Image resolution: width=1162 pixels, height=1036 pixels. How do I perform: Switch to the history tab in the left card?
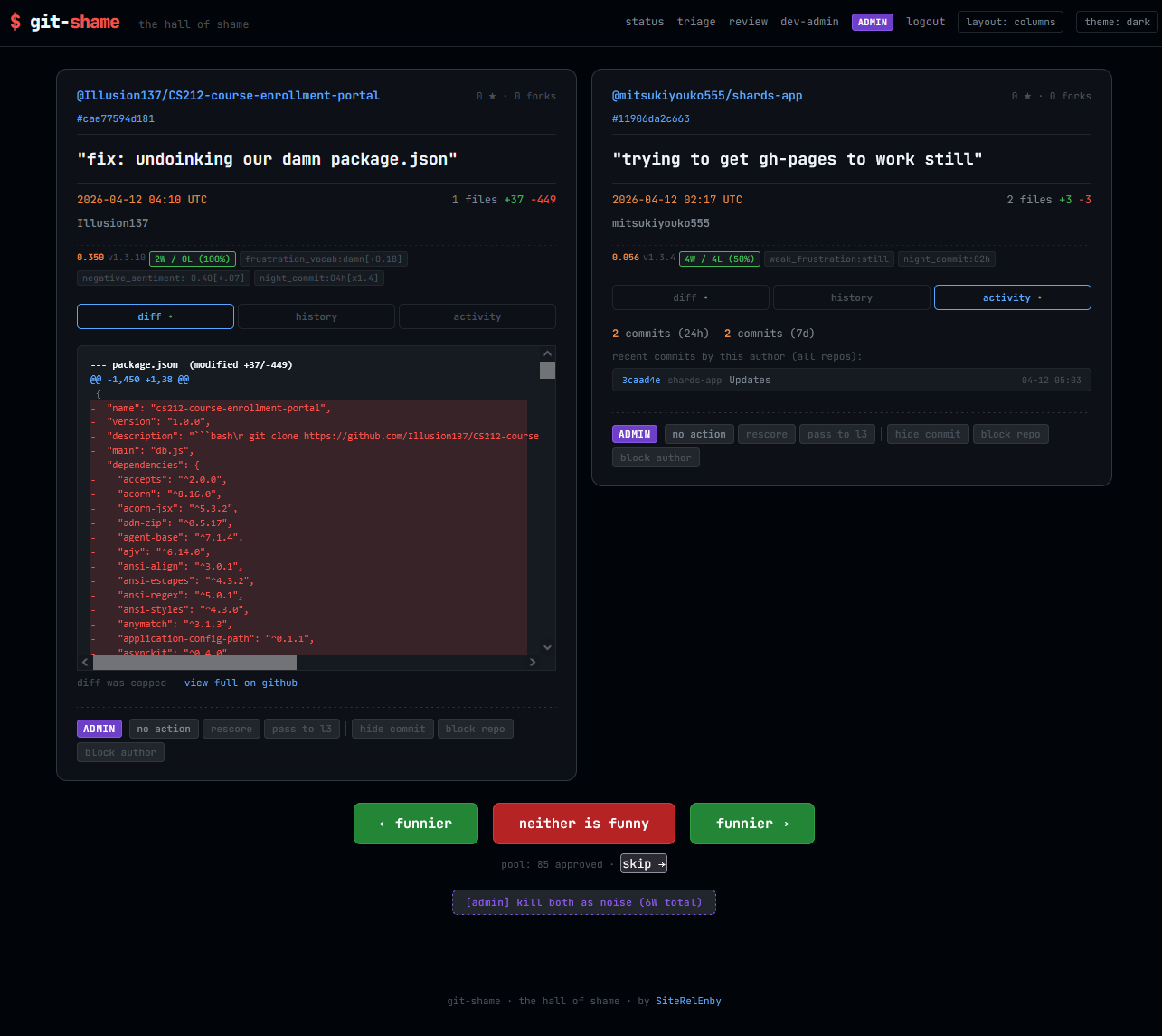(x=316, y=316)
